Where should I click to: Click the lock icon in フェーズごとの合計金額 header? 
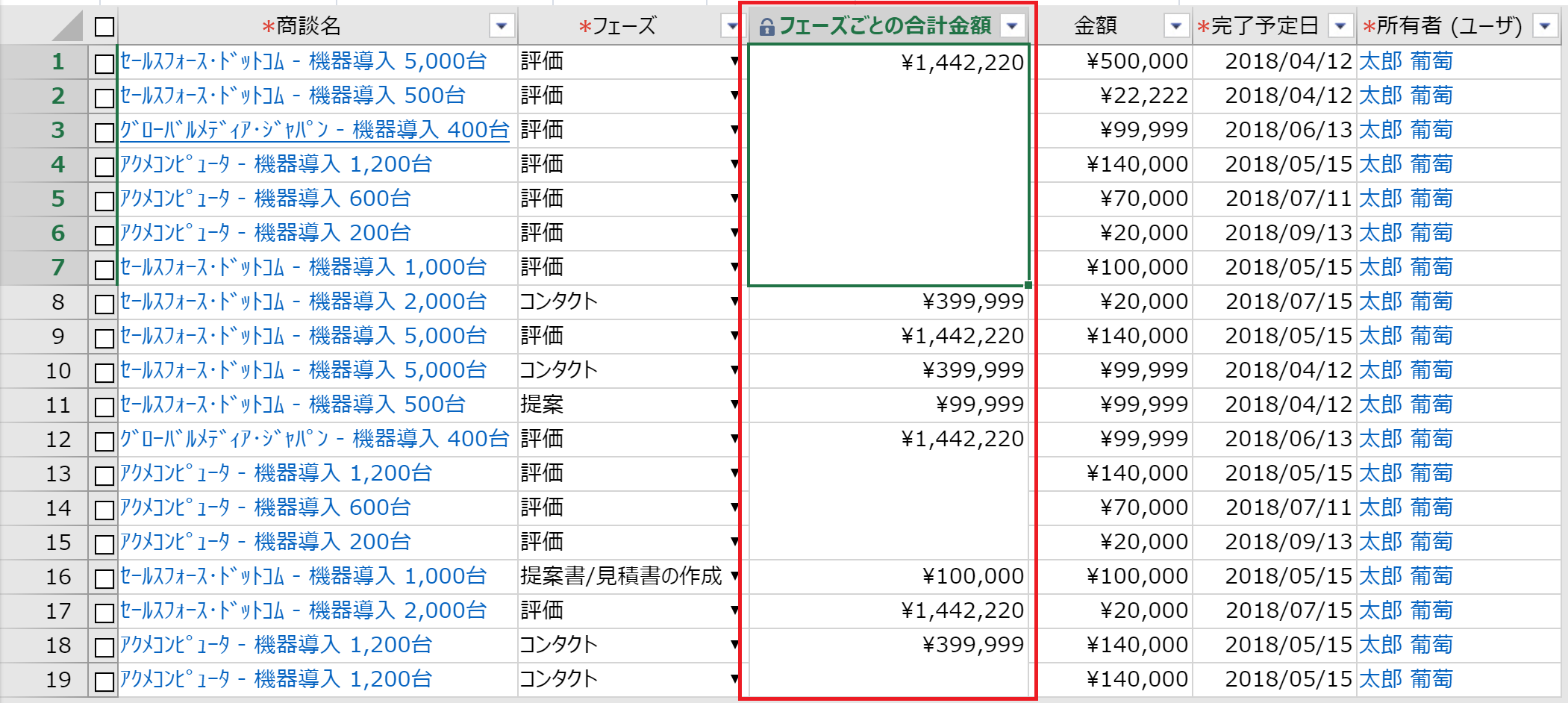click(766, 28)
